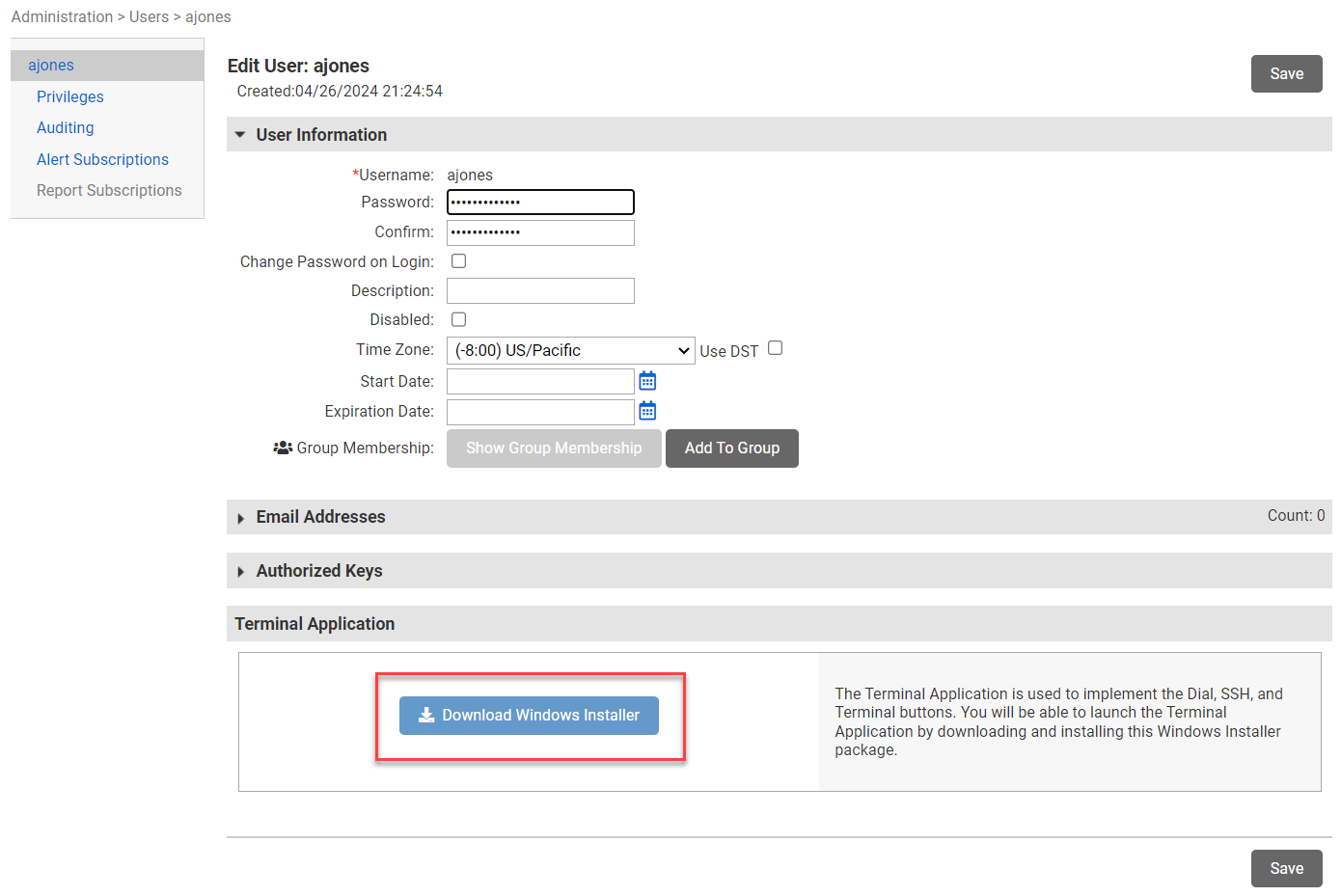The image size is (1341, 896).
Task: Click Show Group Membership button
Action: click(x=554, y=448)
